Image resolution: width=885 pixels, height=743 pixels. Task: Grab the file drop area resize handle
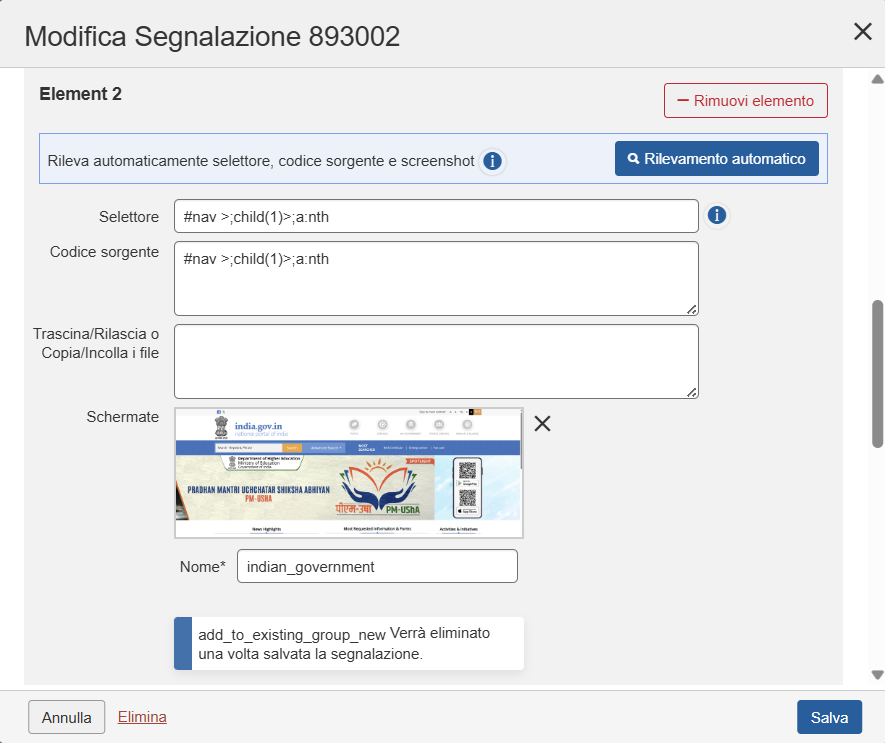click(x=692, y=392)
